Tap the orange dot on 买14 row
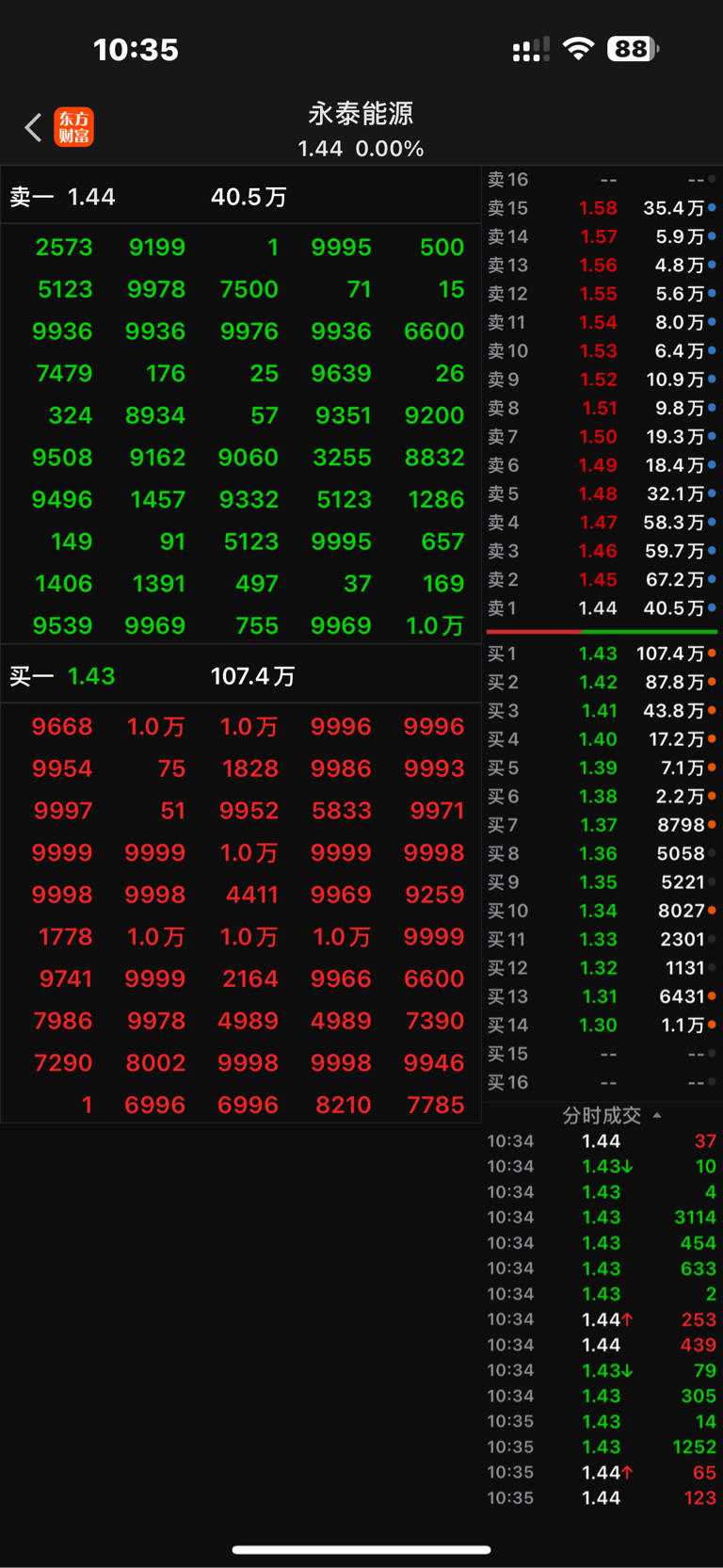The image size is (723, 1568). click(x=712, y=1024)
